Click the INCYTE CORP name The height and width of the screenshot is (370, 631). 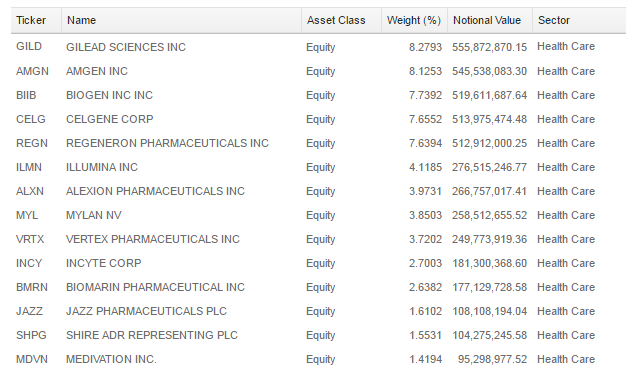coord(104,263)
